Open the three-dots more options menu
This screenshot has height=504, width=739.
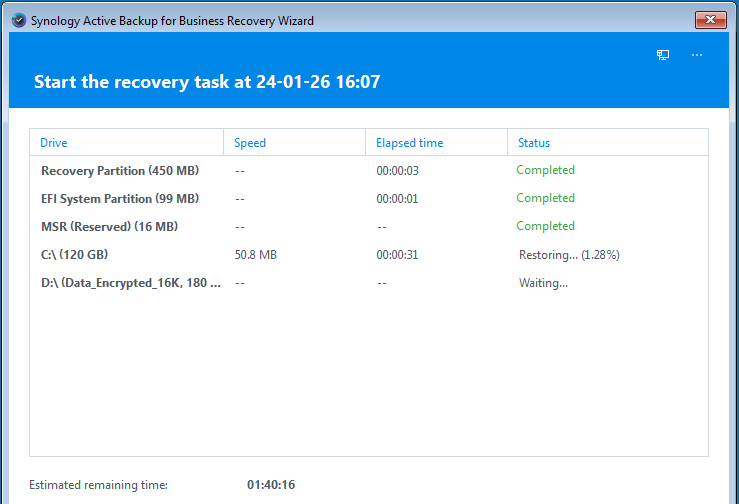697,55
